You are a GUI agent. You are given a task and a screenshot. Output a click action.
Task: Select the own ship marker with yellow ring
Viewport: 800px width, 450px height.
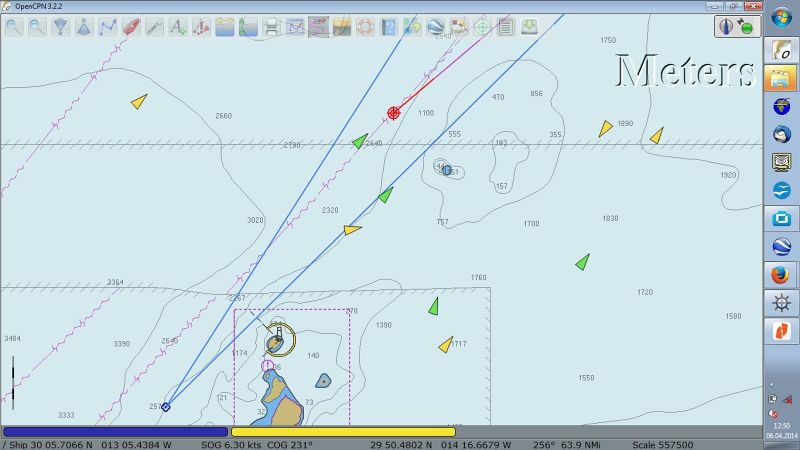279,341
